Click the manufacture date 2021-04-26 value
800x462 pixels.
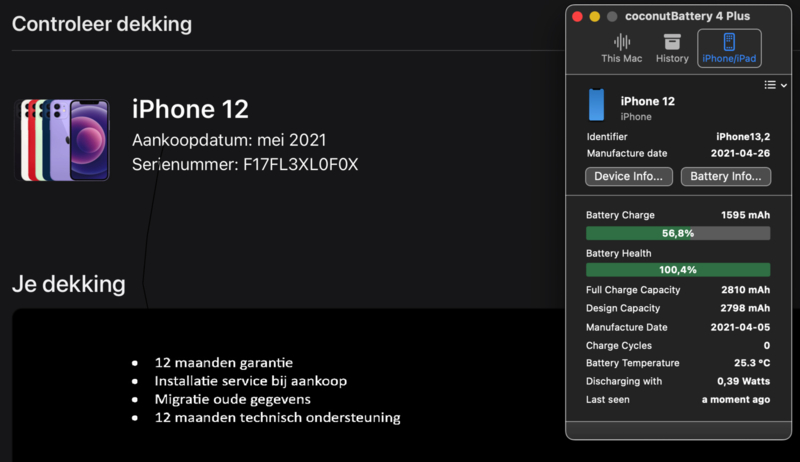[740, 153]
